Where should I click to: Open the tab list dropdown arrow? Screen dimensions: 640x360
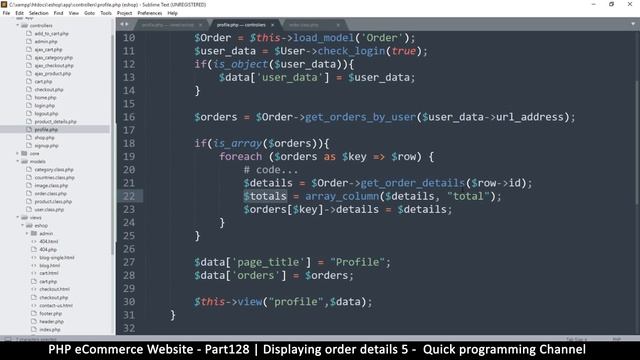tap(633, 24)
